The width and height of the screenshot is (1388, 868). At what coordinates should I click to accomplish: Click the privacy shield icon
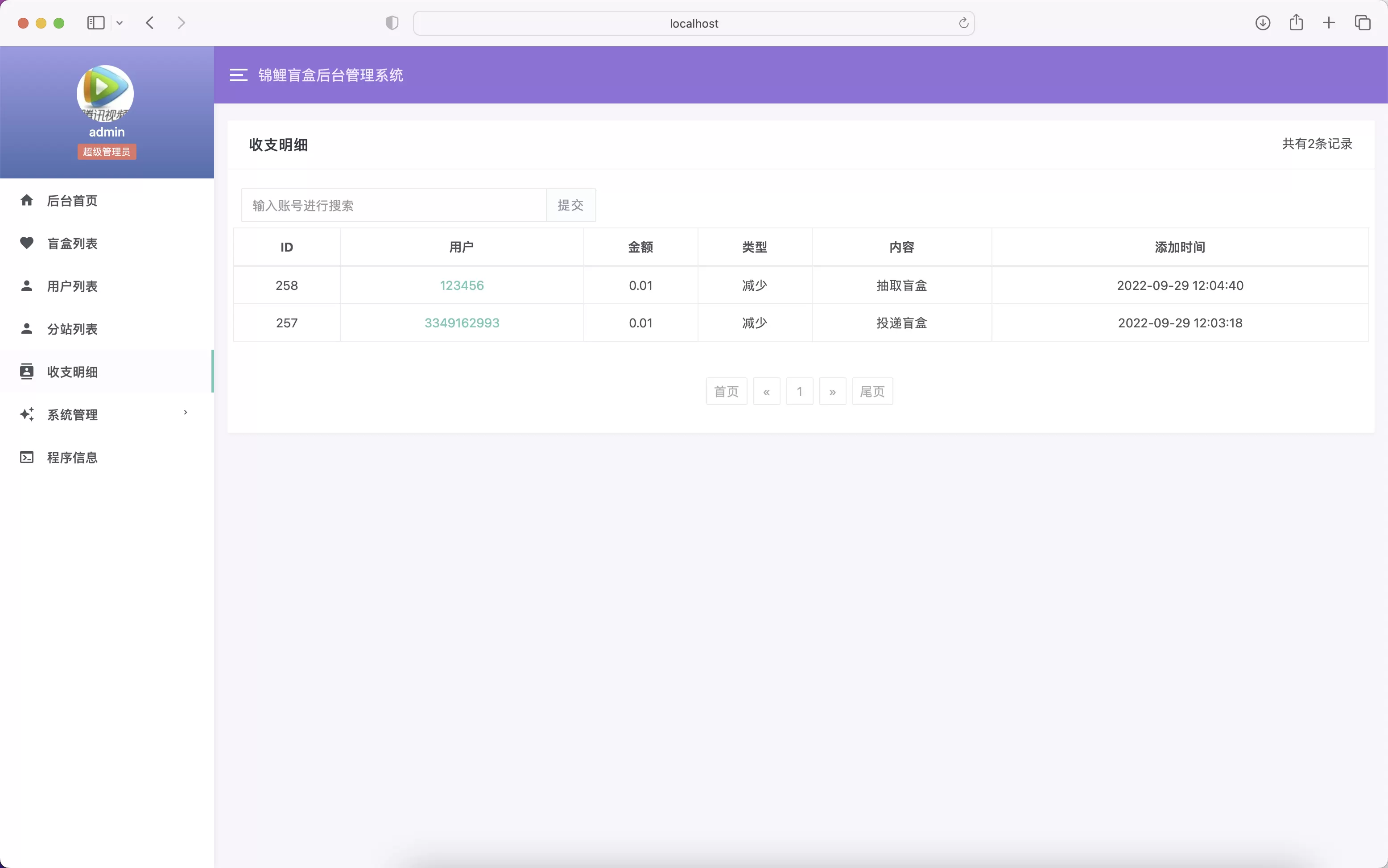coord(392,23)
